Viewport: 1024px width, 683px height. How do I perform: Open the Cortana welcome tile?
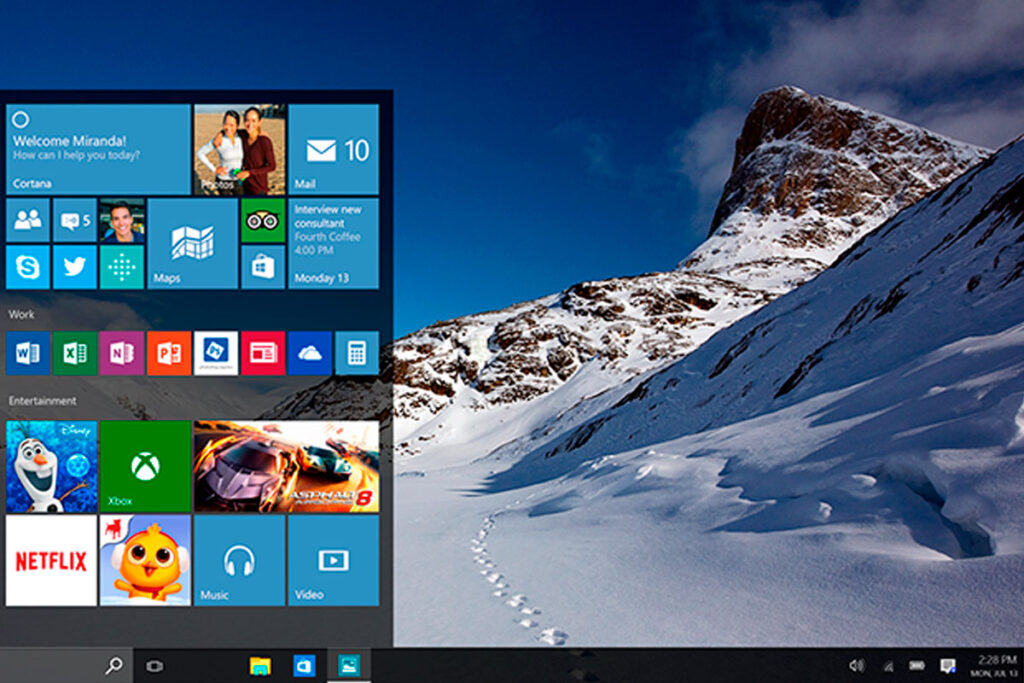(x=98, y=150)
